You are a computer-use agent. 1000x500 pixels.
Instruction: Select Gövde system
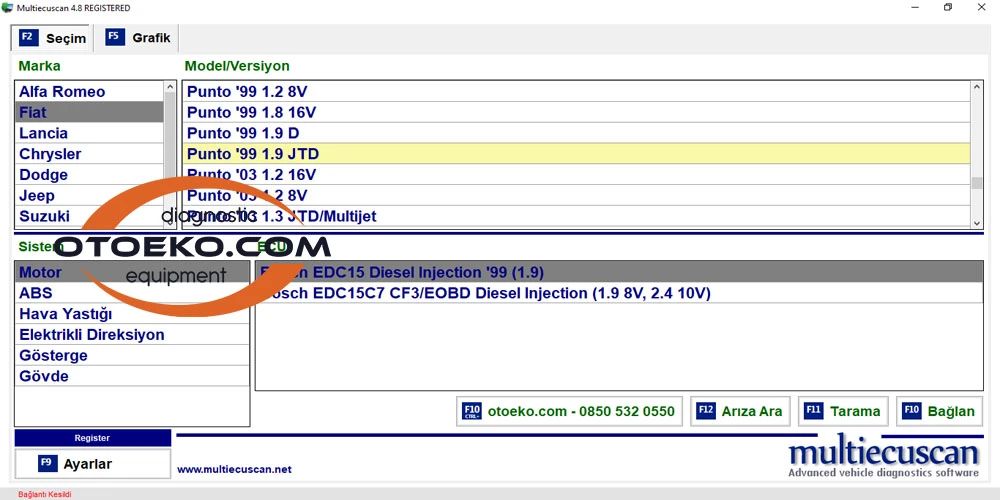(x=132, y=376)
